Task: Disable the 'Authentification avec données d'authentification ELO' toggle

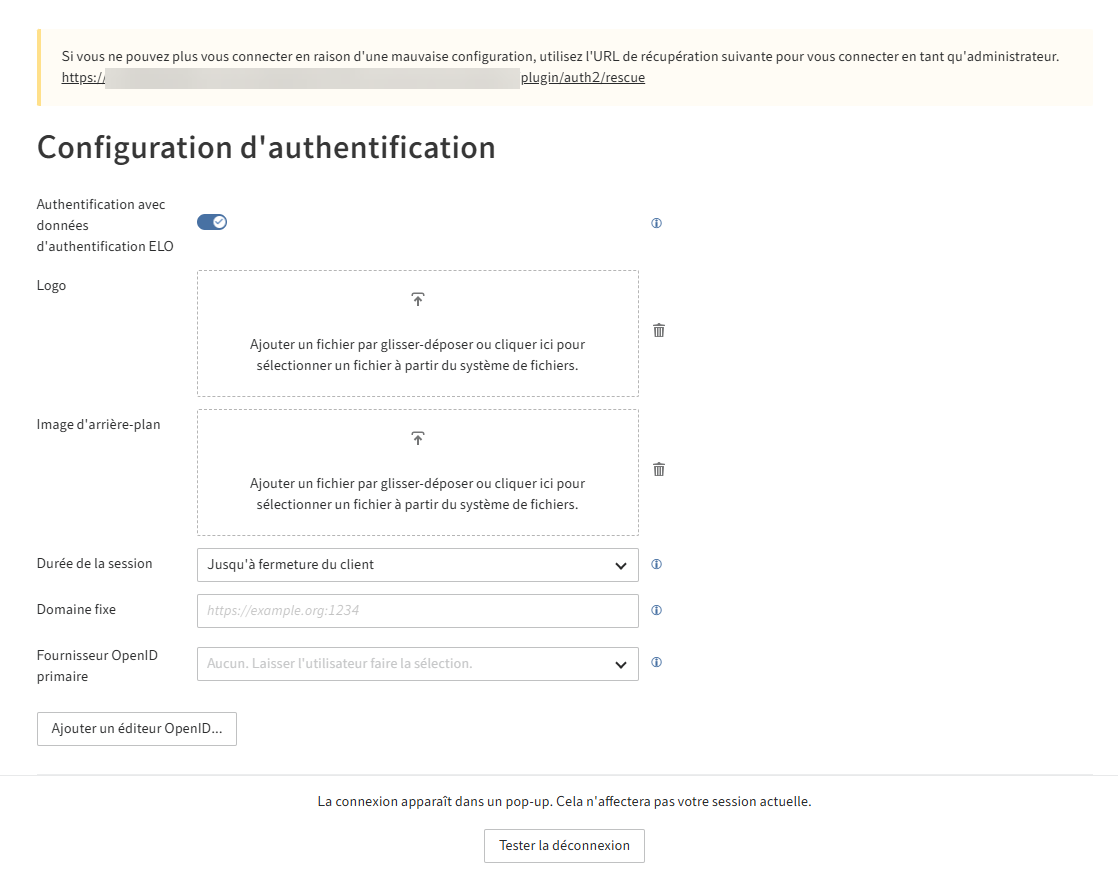Action: coord(212,221)
